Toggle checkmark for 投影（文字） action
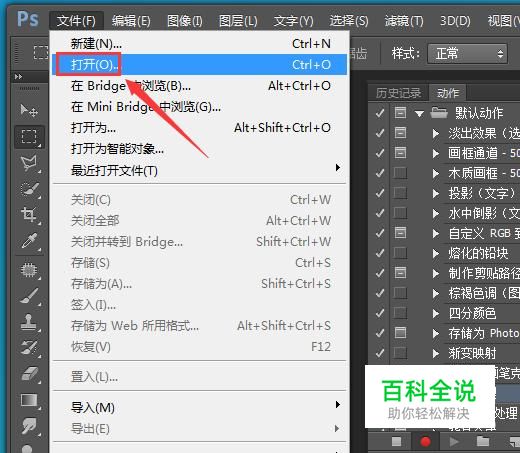 tap(380, 193)
